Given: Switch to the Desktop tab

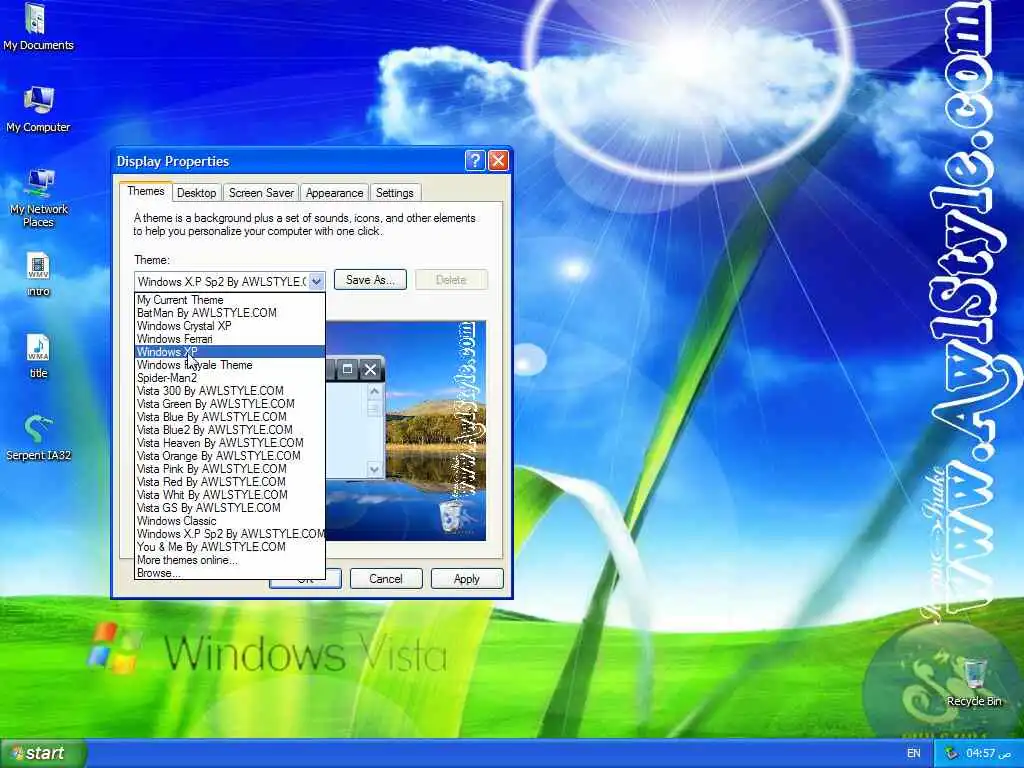Looking at the screenshot, I should coord(197,193).
